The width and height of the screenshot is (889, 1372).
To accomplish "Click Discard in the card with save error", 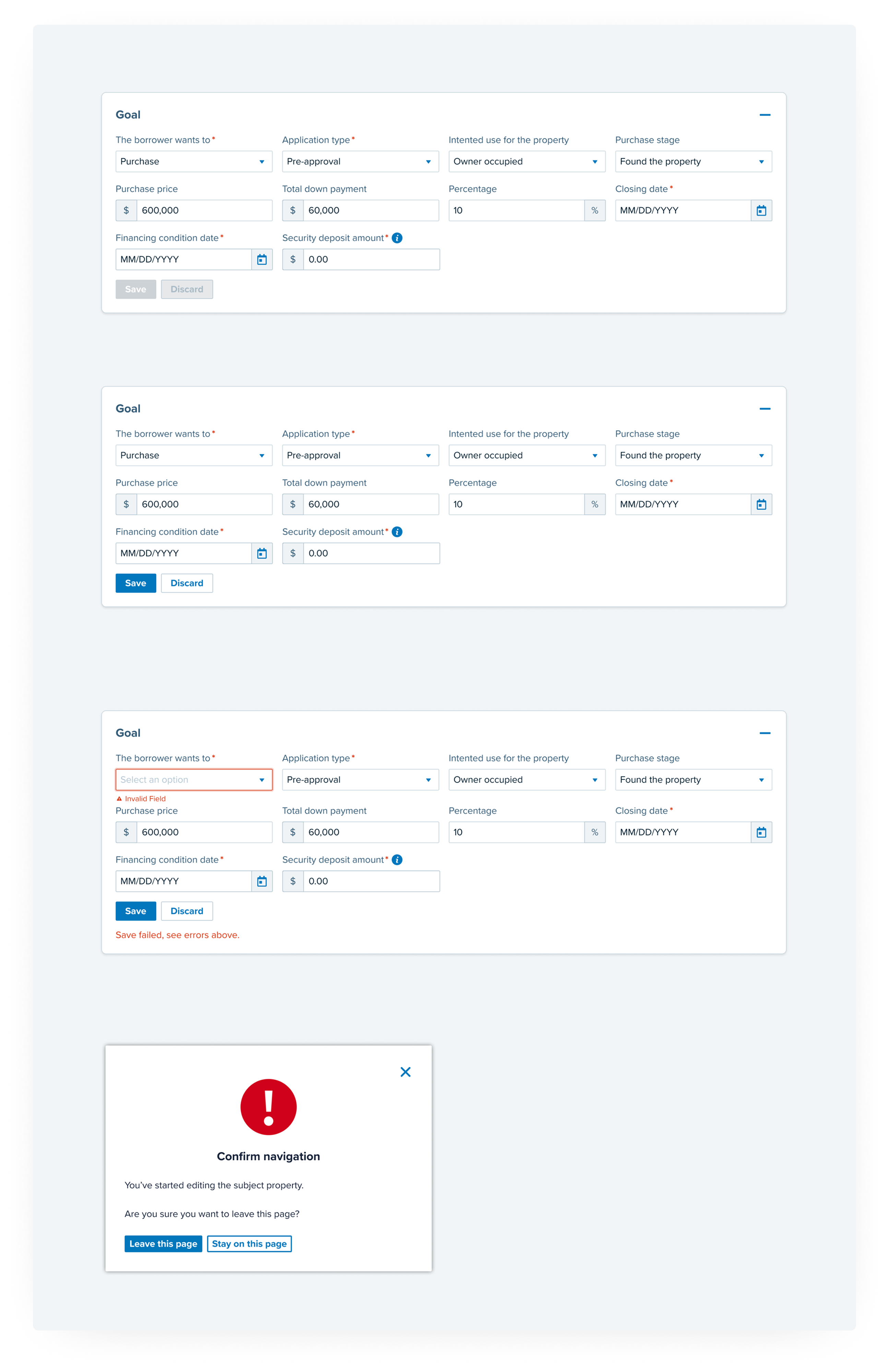I will tap(187, 911).
